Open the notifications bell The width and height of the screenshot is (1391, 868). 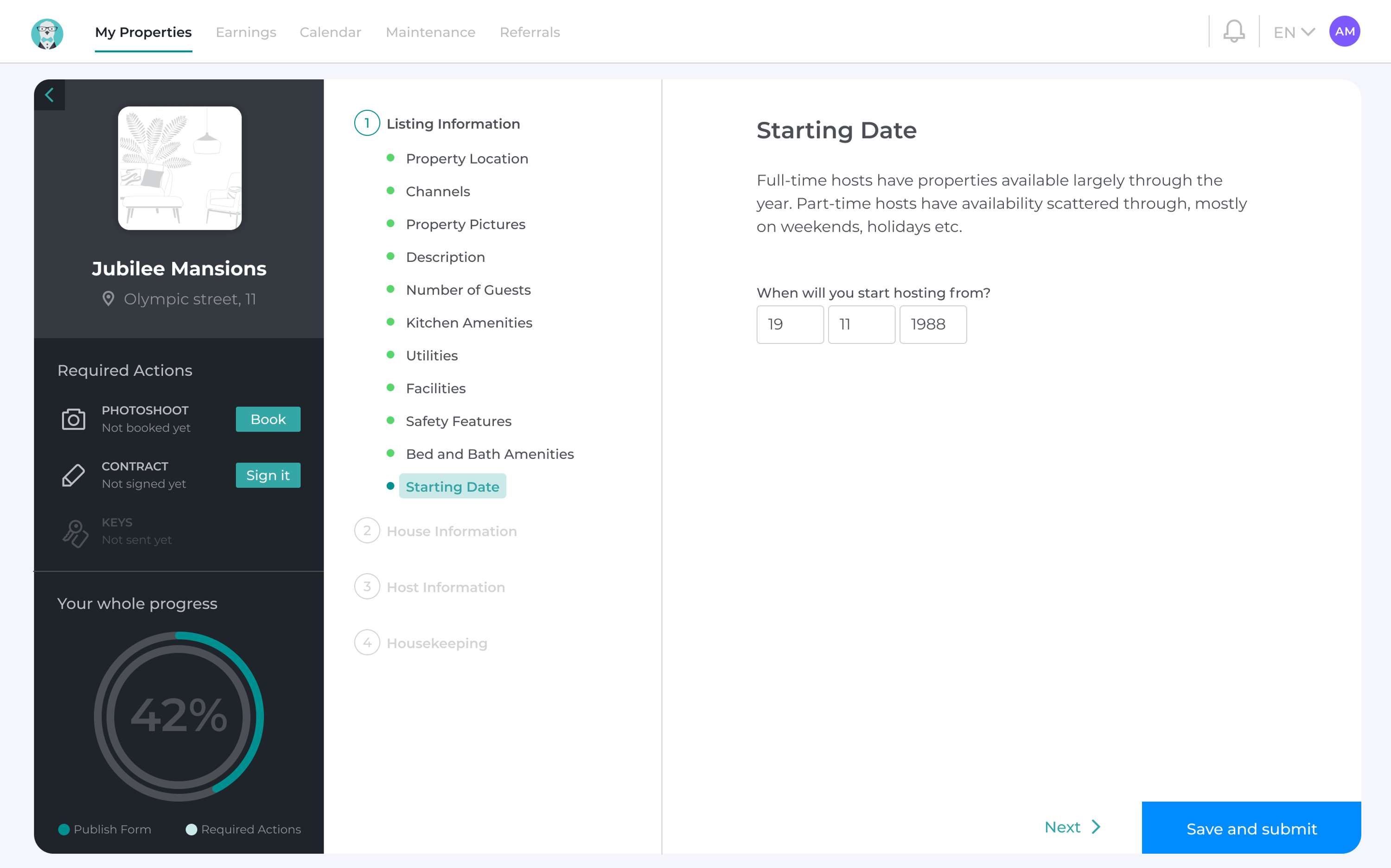1234,31
